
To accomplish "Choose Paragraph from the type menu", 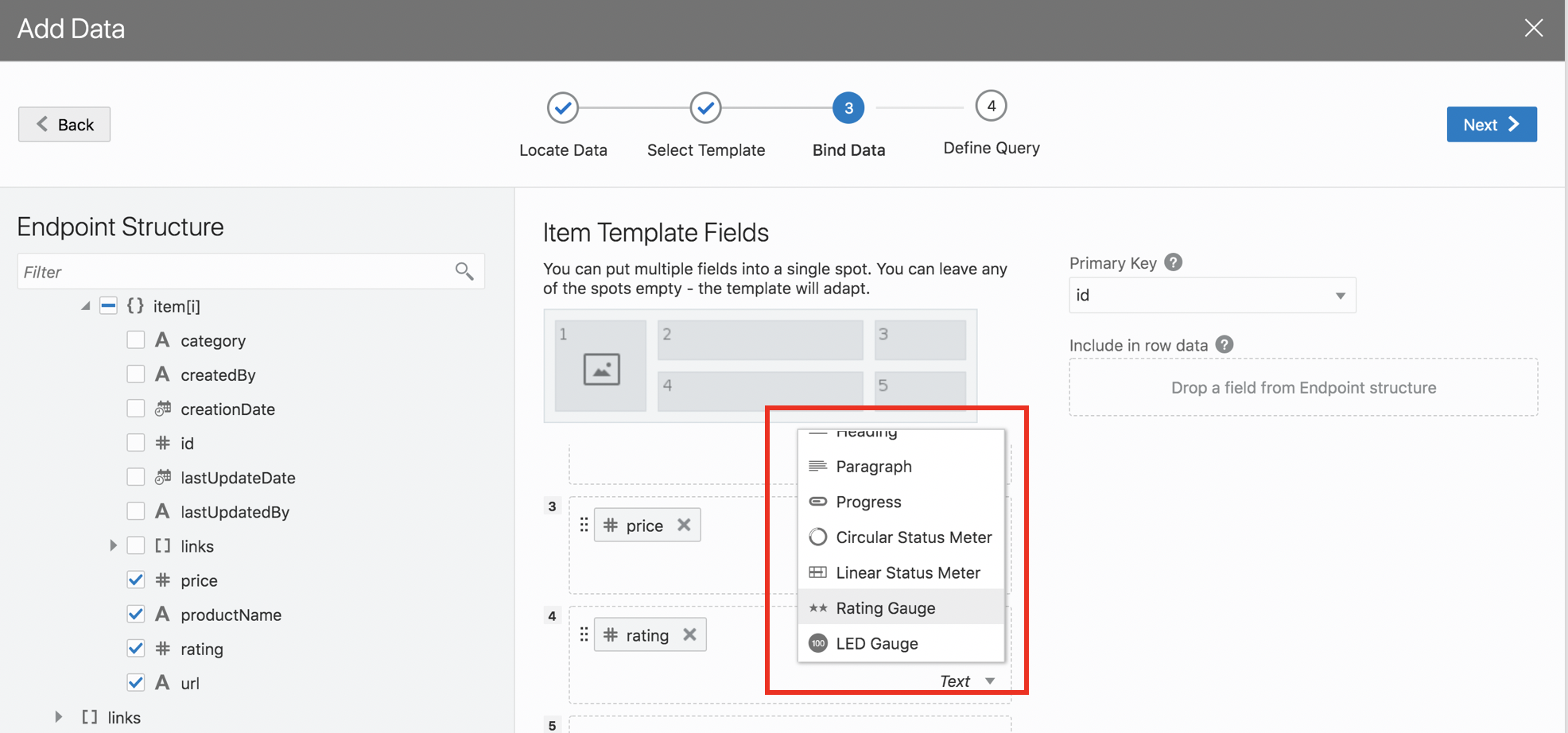I will (901, 467).
